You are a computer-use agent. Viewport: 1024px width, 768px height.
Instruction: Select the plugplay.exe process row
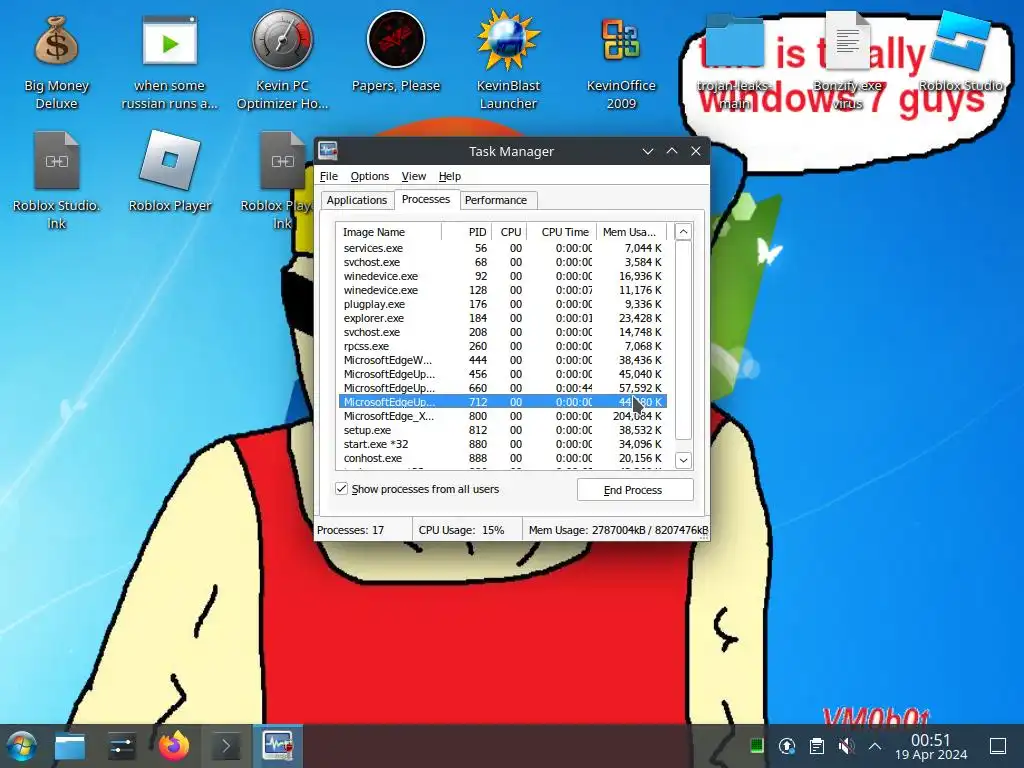click(502, 304)
